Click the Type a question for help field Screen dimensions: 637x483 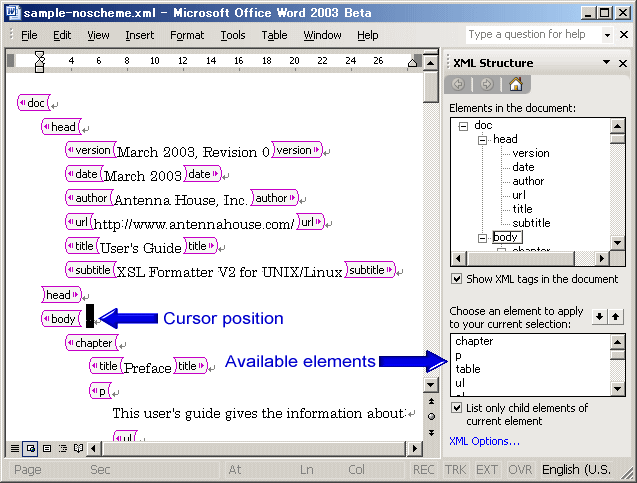pos(533,35)
